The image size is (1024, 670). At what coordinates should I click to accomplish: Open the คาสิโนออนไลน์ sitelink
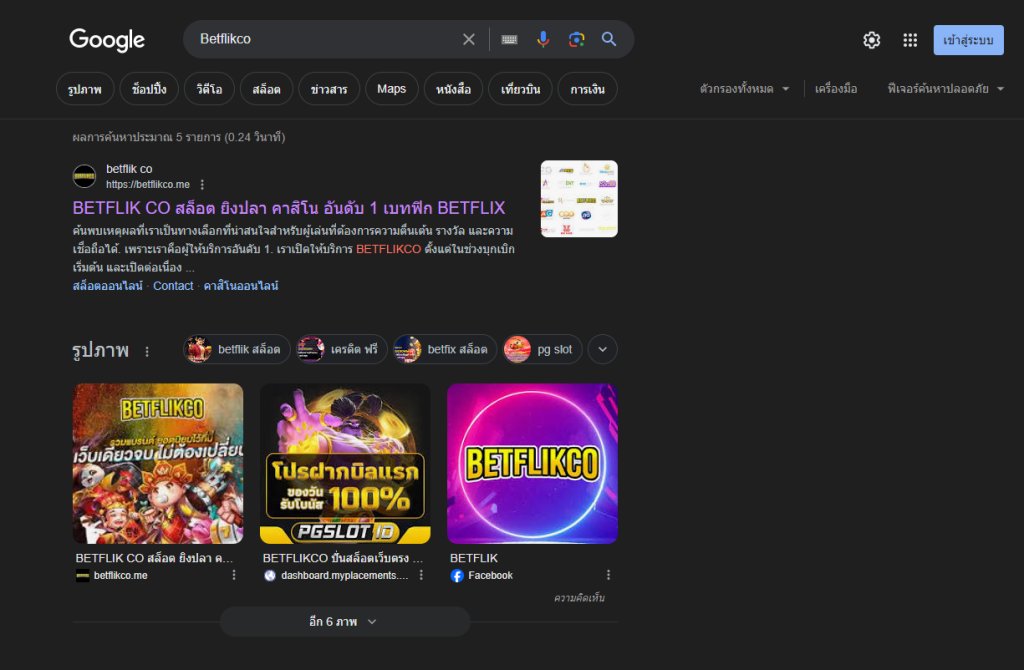coord(241,285)
